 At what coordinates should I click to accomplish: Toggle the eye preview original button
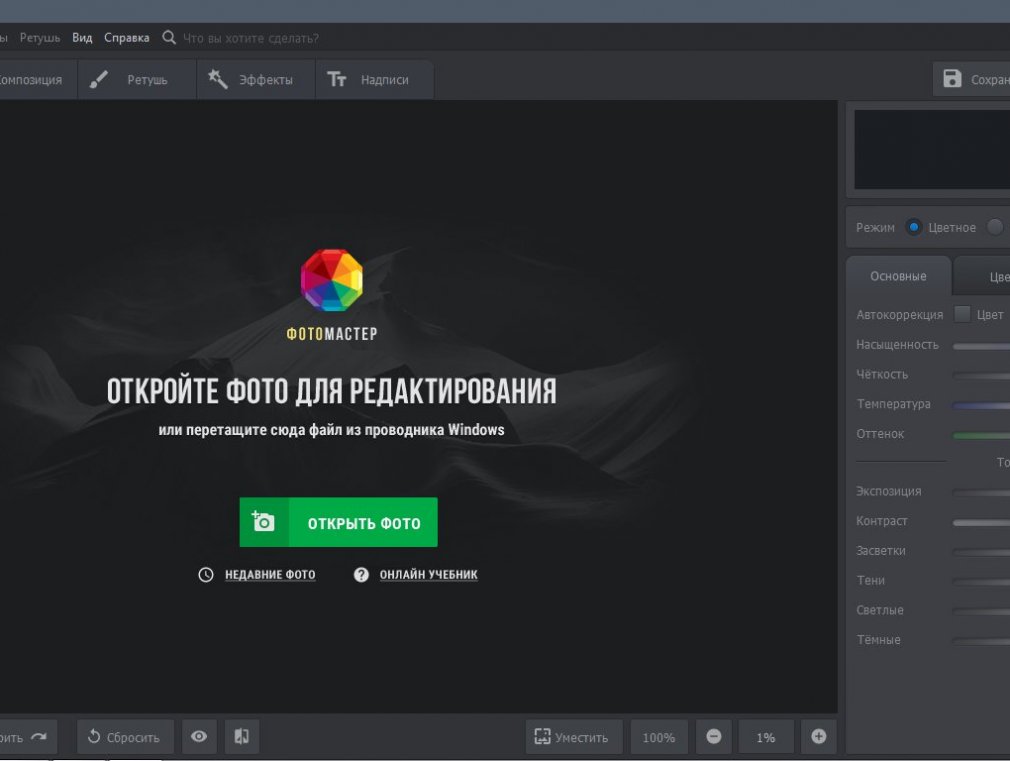tap(199, 737)
